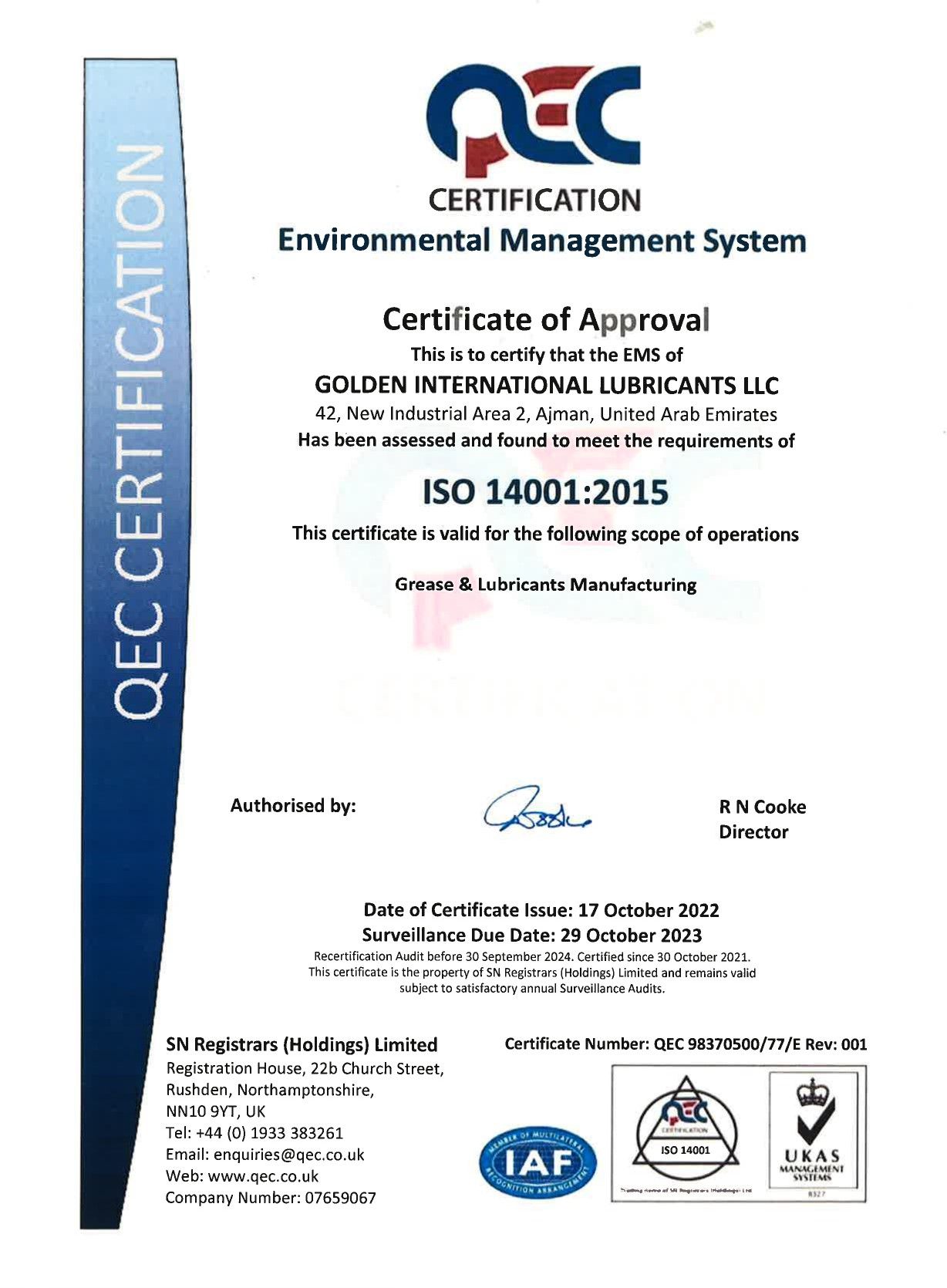This screenshot has height=1288, width=947.
Task: Click the SN Registrars (Holdings) Limited heading
Action: (302, 1045)
